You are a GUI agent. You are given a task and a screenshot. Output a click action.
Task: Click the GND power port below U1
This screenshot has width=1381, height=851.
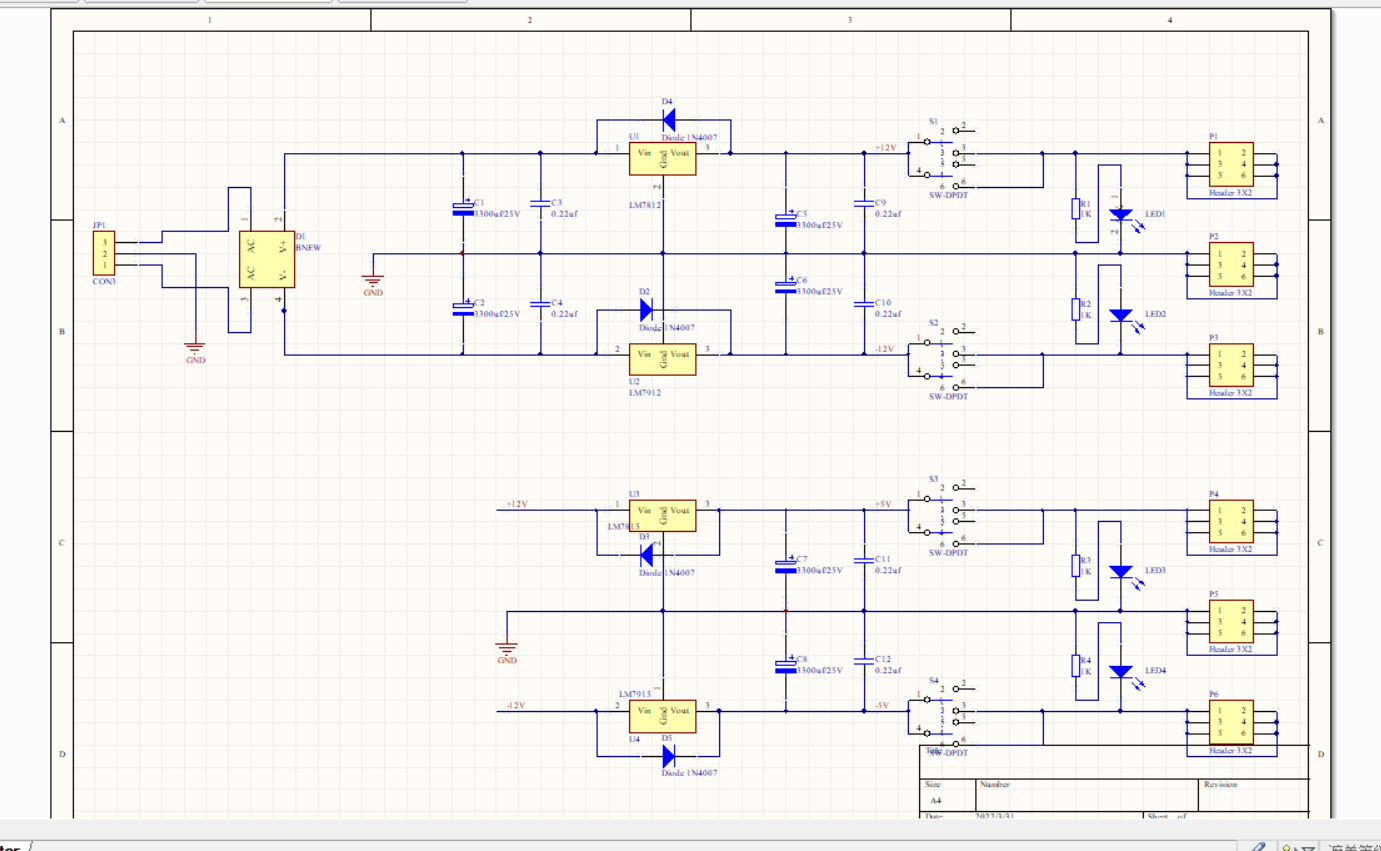tap(373, 278)
